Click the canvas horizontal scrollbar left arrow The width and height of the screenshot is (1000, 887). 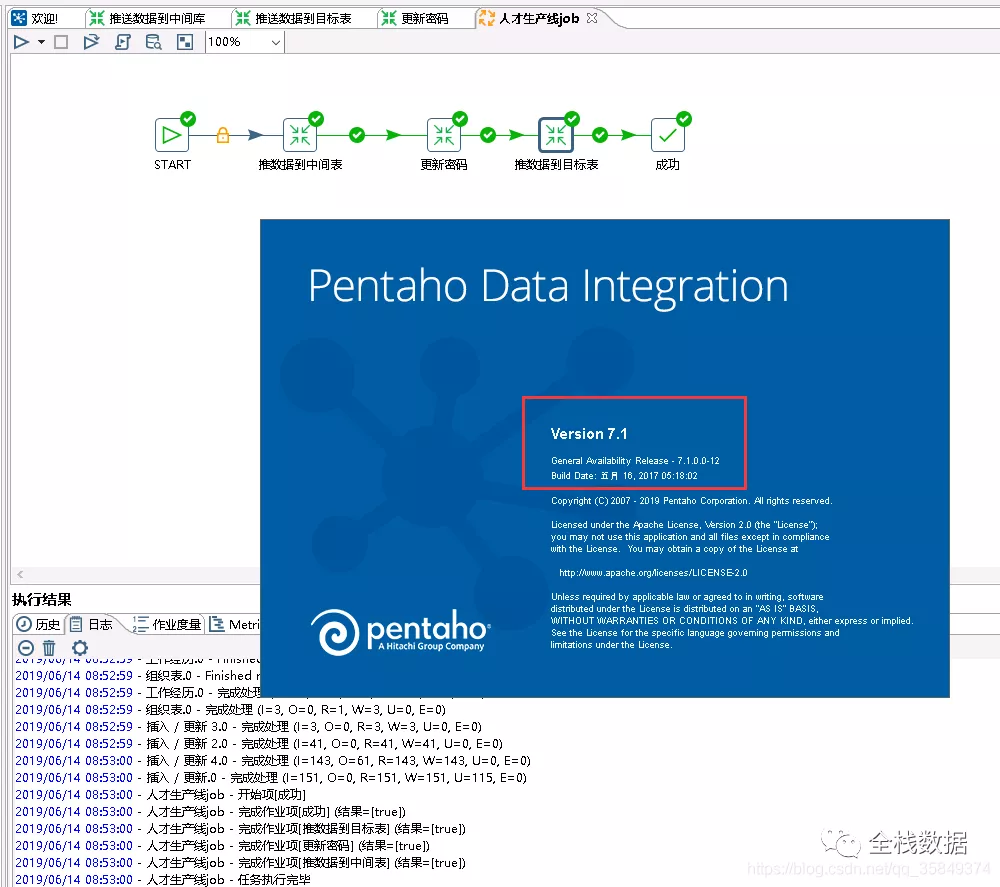point(20,575)
